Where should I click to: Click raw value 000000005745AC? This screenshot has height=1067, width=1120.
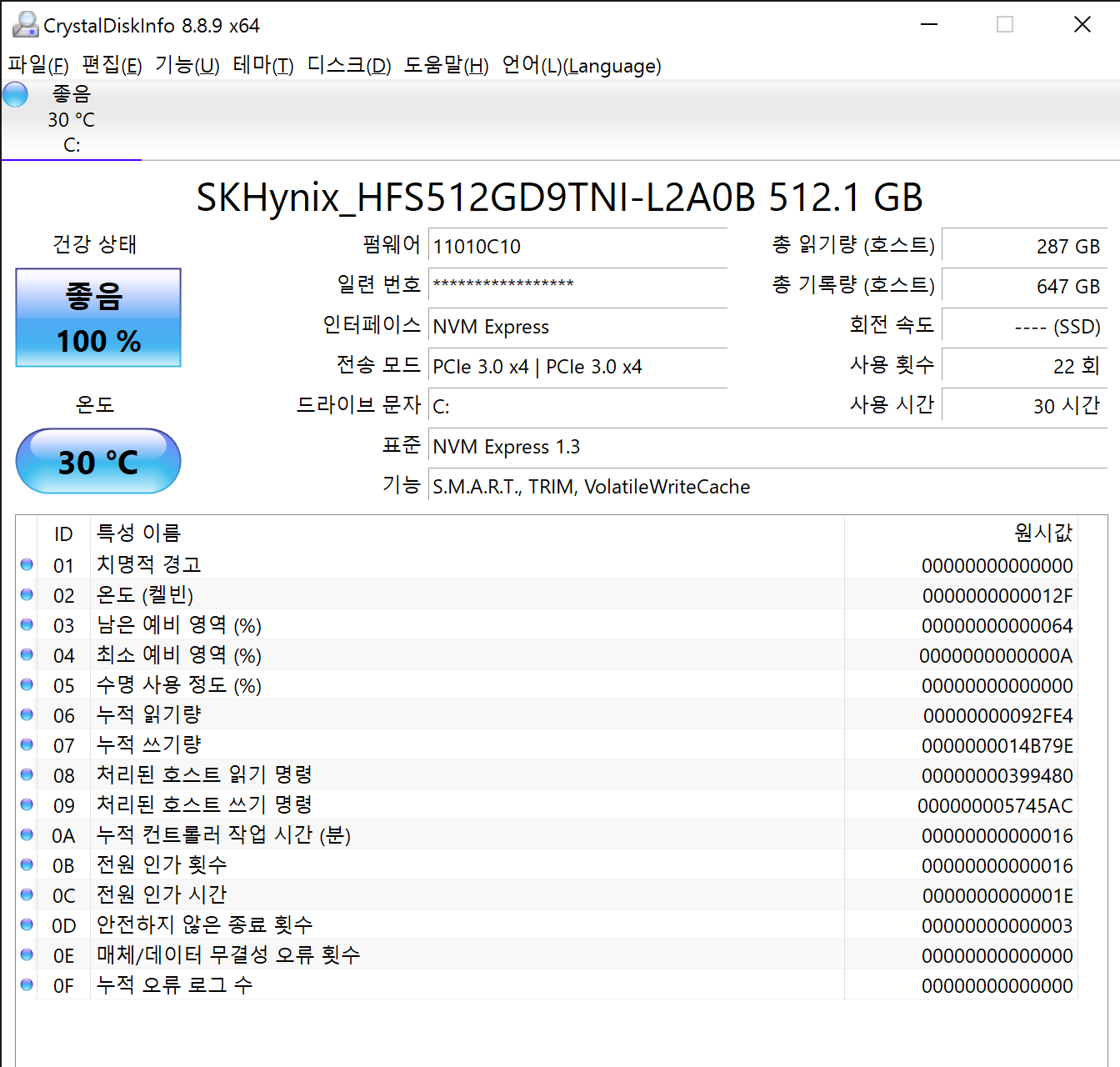[x=995, y=805]
